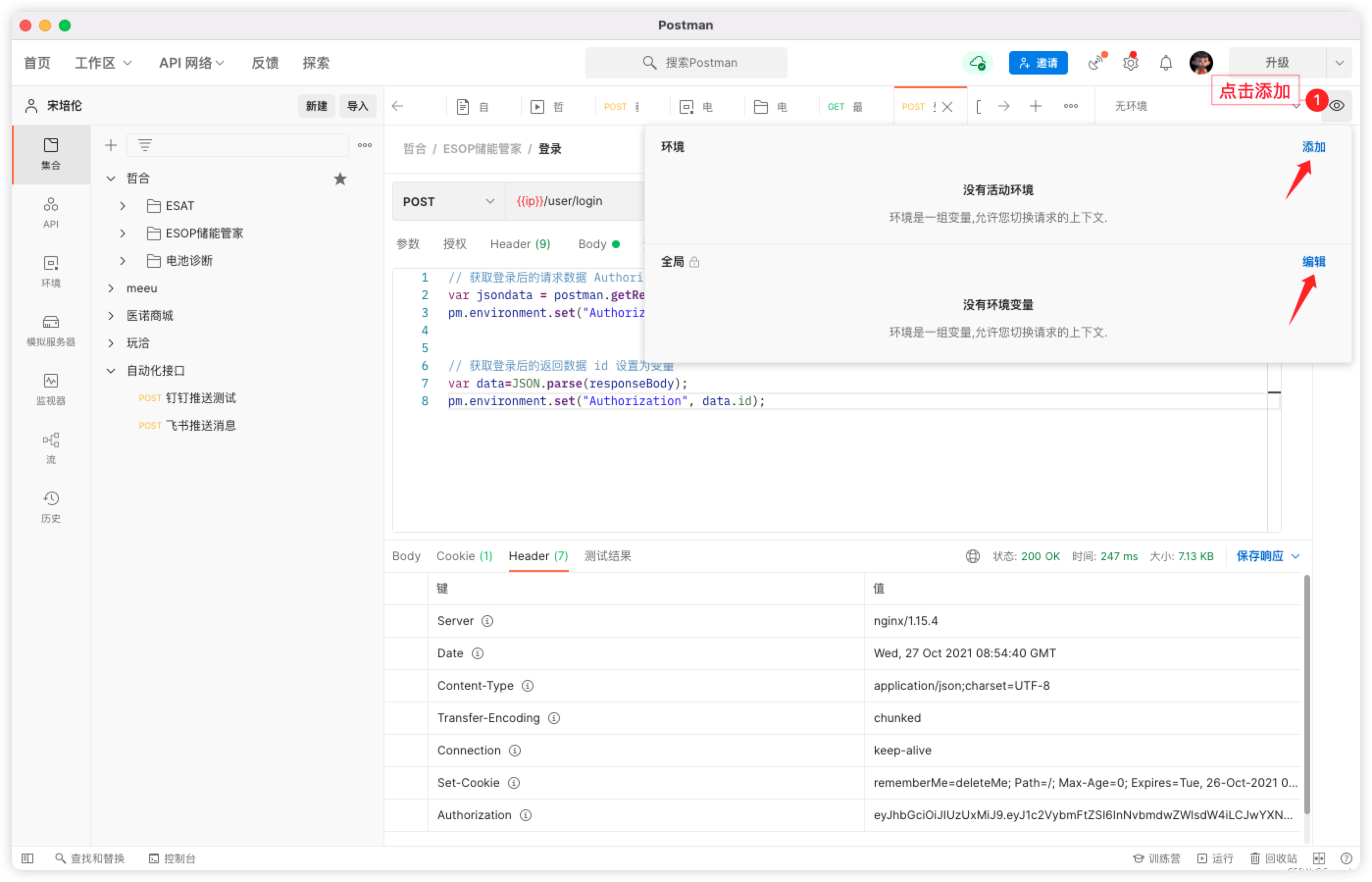Open the 流 flows sidebar icon
1372x882 pixels.
(51, 448)
